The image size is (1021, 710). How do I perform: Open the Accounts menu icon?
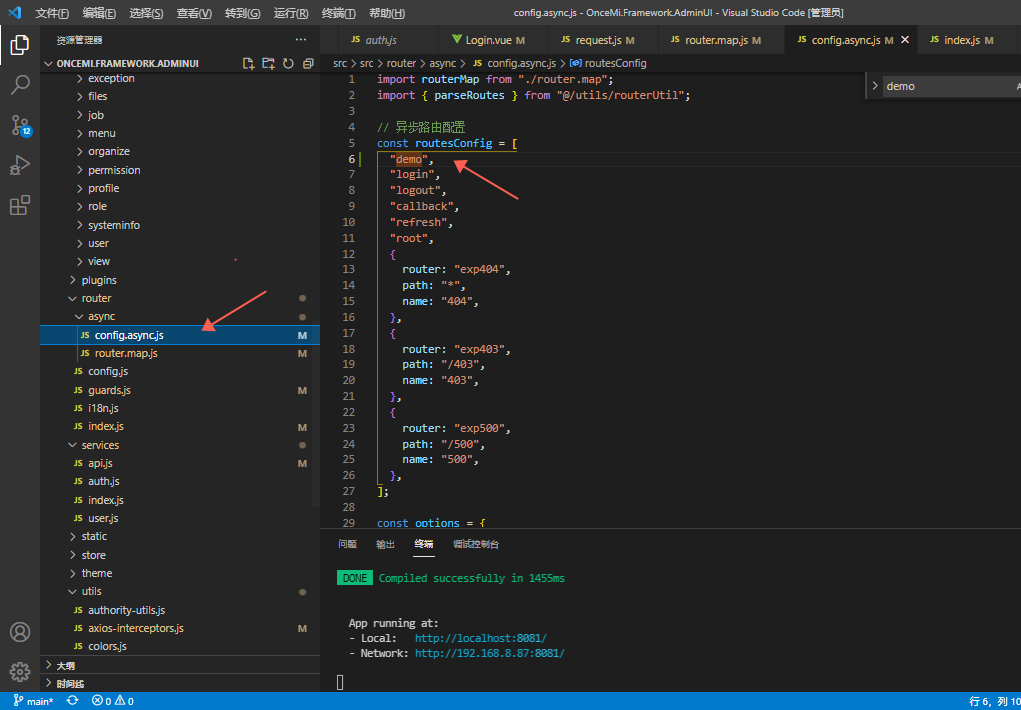[x=20, y=632]
